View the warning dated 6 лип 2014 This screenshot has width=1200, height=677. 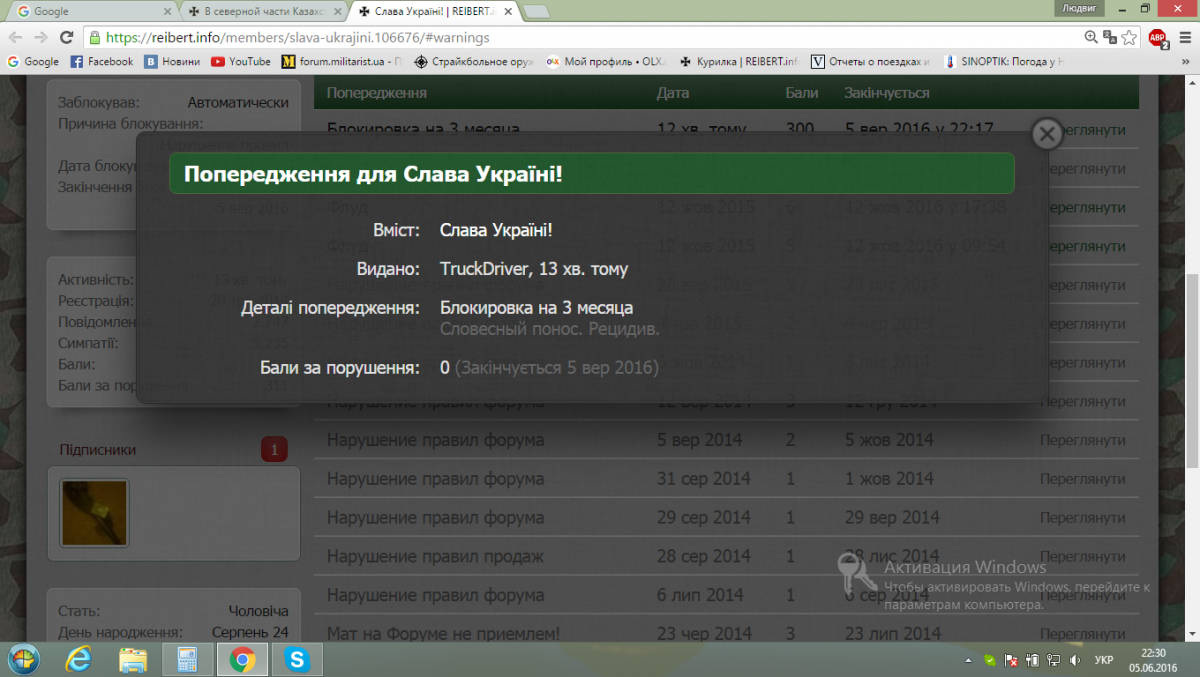[1082, 596]
